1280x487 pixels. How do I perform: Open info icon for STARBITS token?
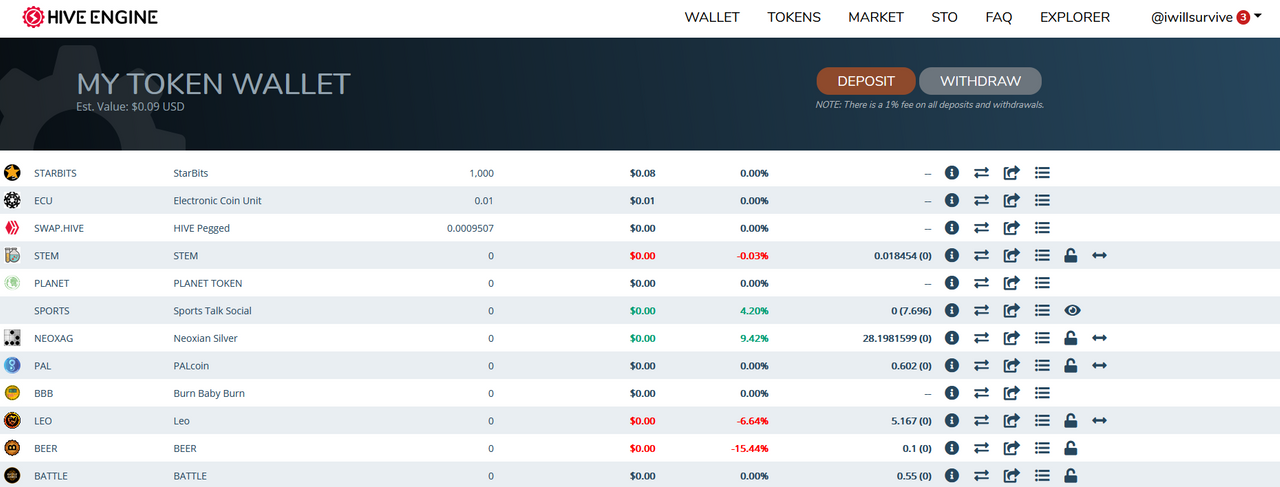tap(952, 173)
